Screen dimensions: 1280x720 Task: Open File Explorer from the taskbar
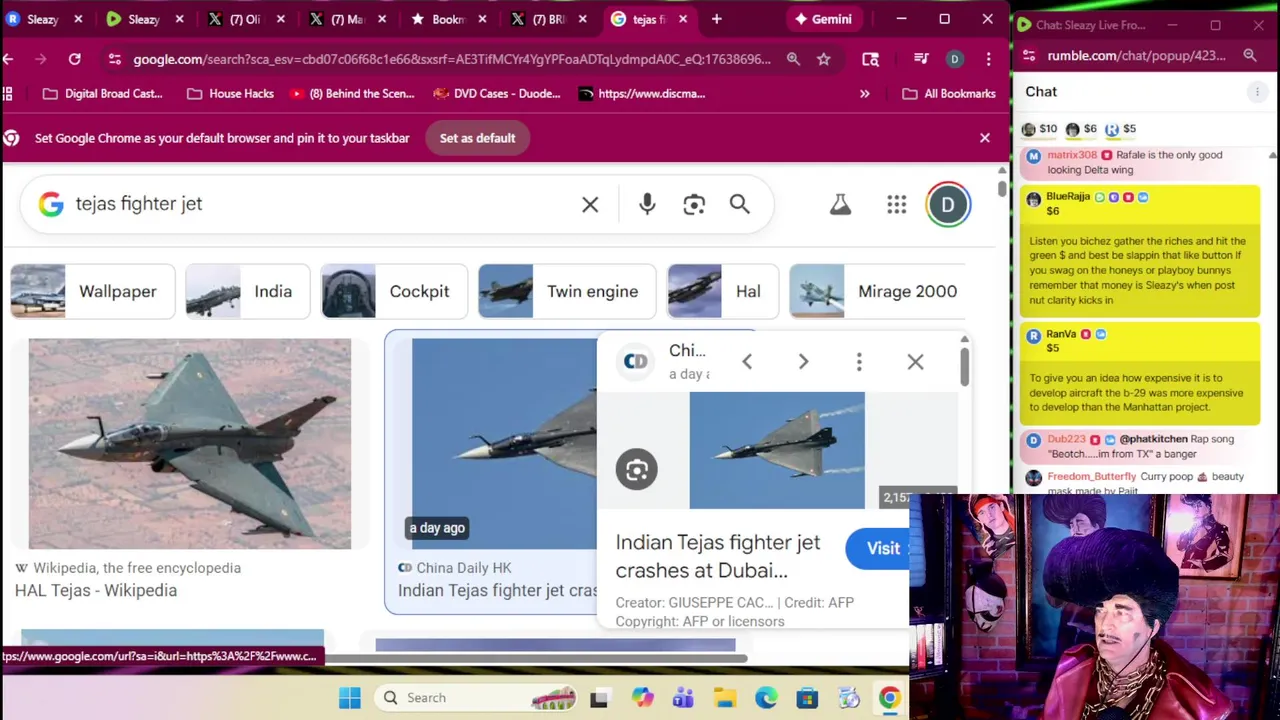725,698
